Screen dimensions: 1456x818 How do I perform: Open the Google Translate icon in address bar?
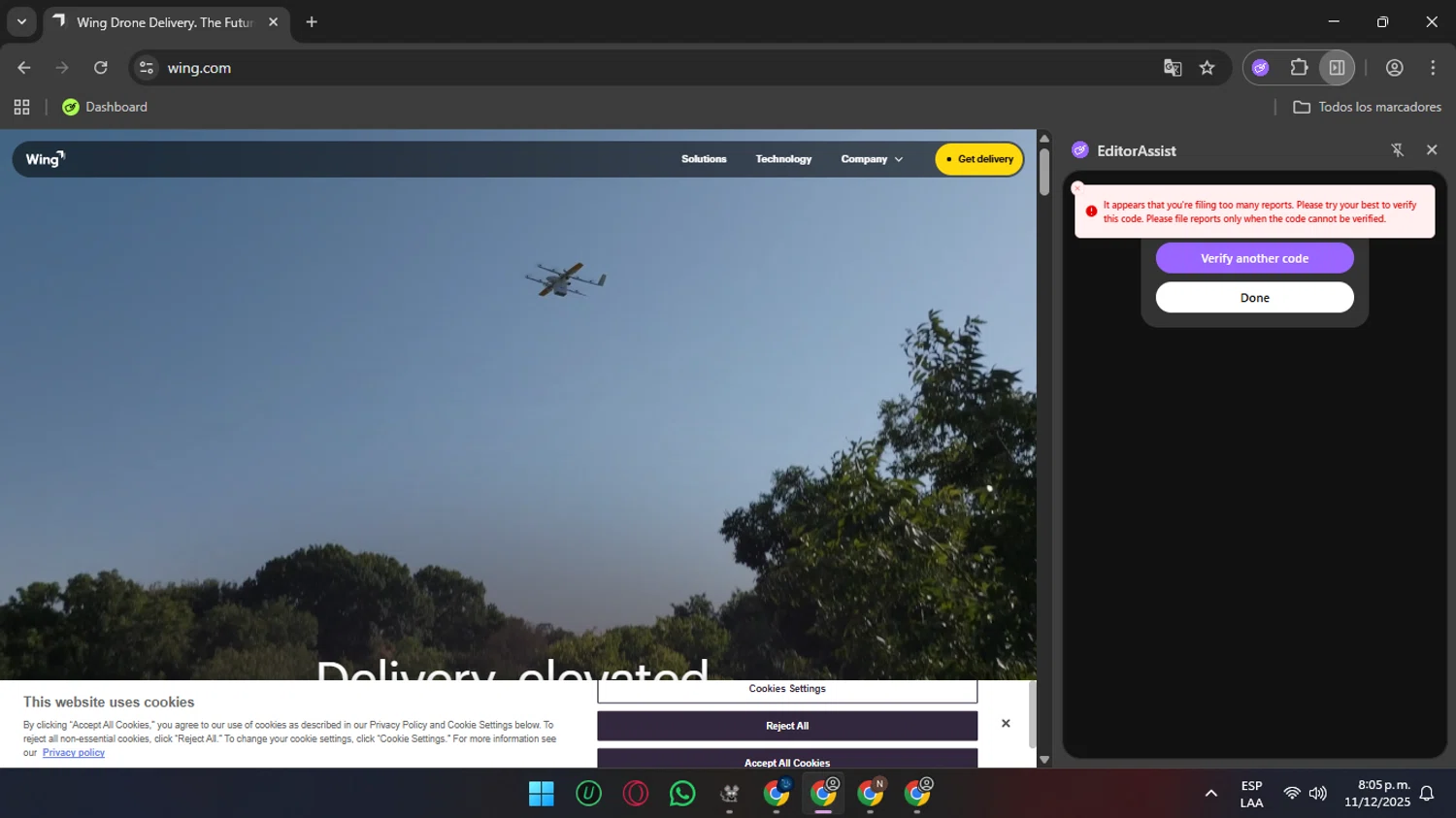pyautogui.click(x=1173, y=68)
